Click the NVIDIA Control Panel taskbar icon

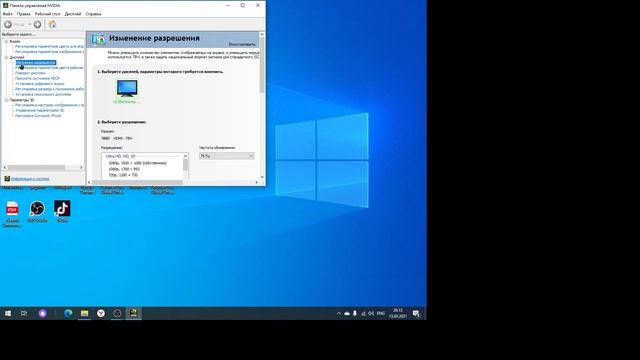(x=133, y=313)
